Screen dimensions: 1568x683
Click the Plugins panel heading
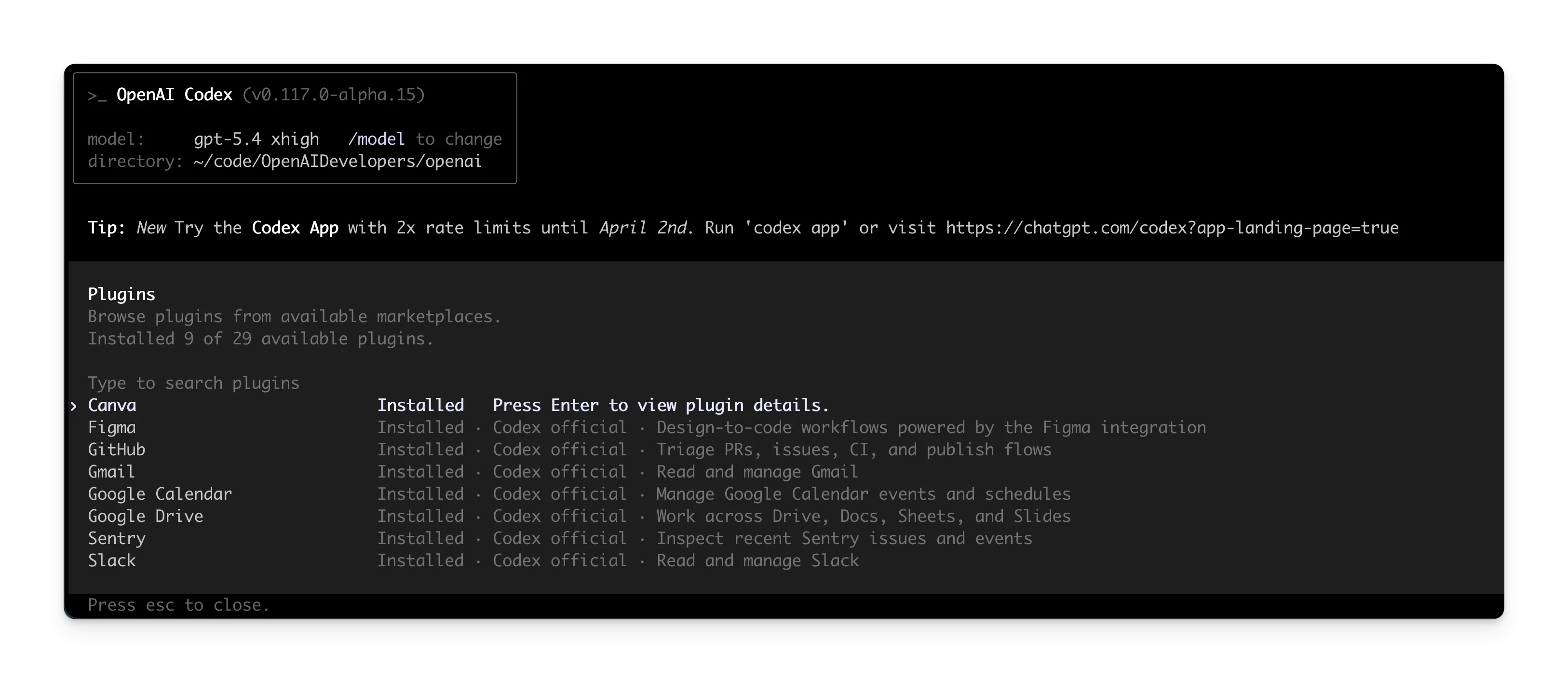122,295
